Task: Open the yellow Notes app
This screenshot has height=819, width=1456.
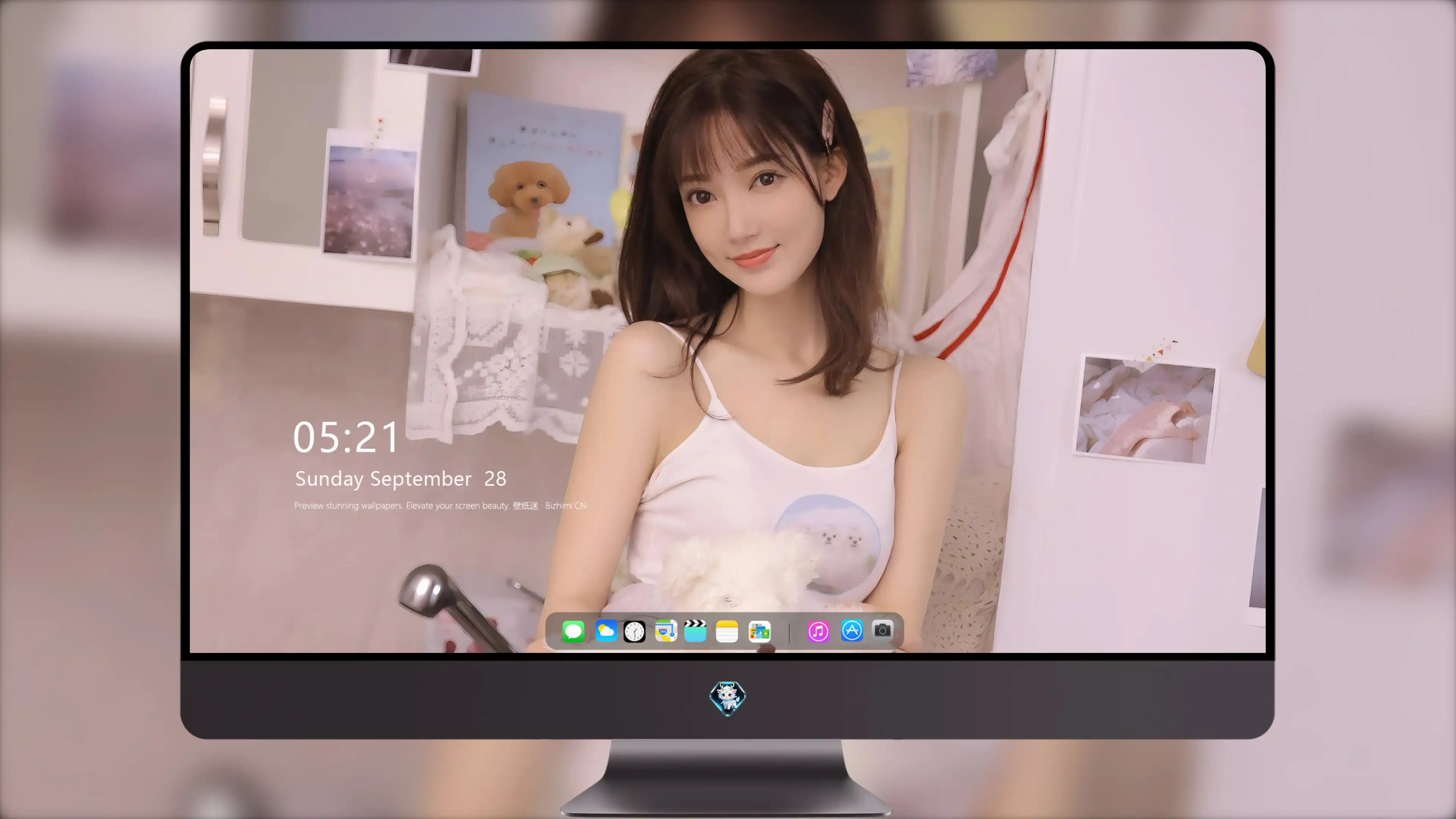Action: click(727, 631)
